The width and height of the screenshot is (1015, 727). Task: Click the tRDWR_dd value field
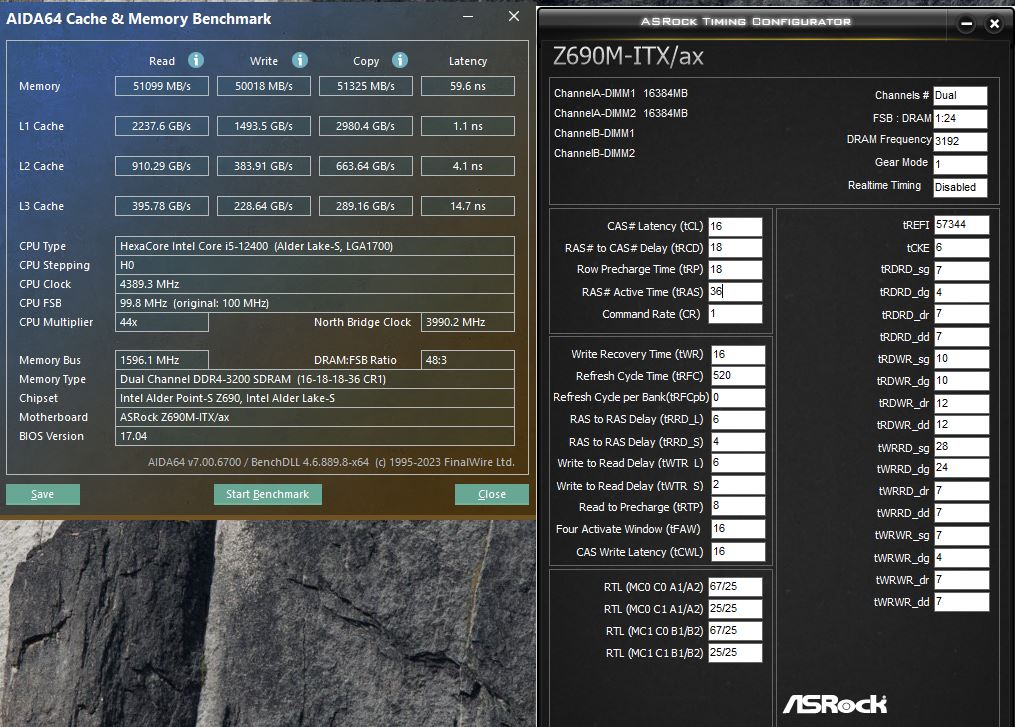click(961, 425)
